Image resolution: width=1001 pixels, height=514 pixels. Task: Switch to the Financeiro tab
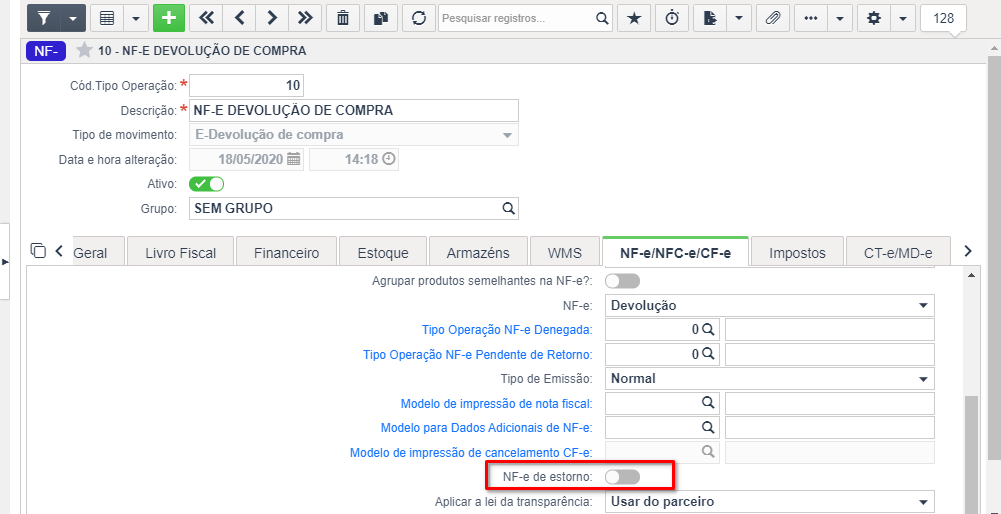coord(287,253)
